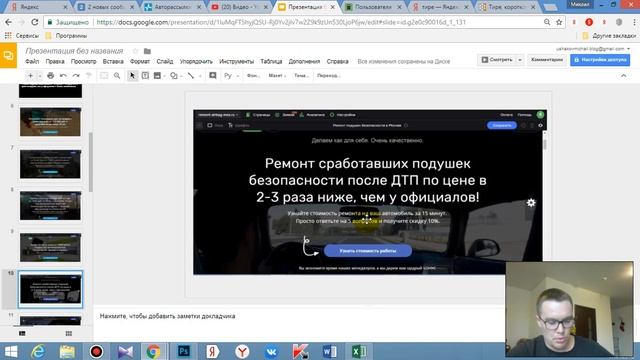Zoom to fit the slide
Screen dimensions: 640x360
click(104, 76)
